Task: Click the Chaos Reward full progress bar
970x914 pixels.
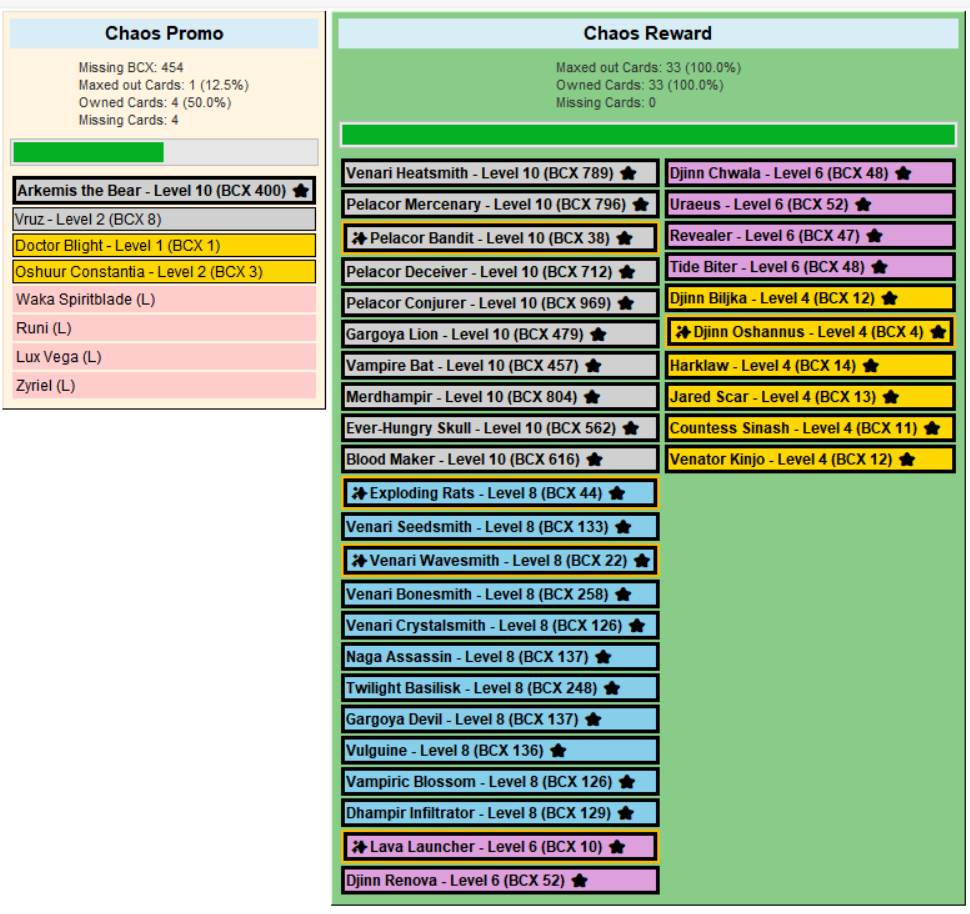Action: tap(648, 135)
